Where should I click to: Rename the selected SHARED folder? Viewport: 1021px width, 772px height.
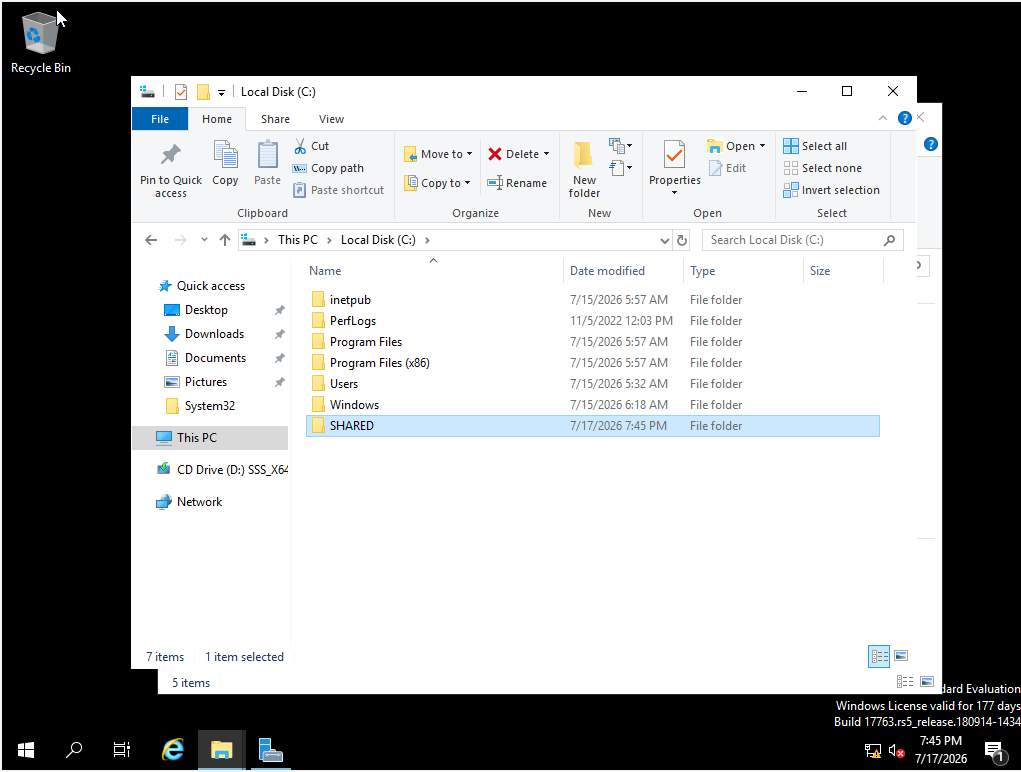coord(517,183)
